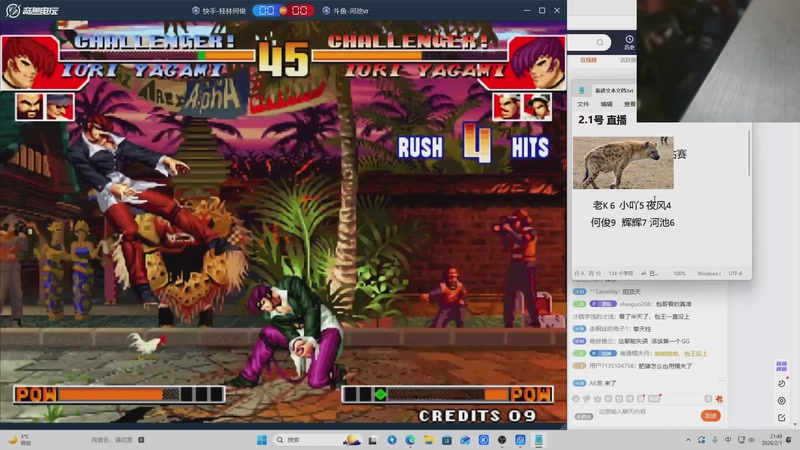Click the text line '何俊9 辉辉7 河池6'
800x450 pixels.
[x=632, y=222]
